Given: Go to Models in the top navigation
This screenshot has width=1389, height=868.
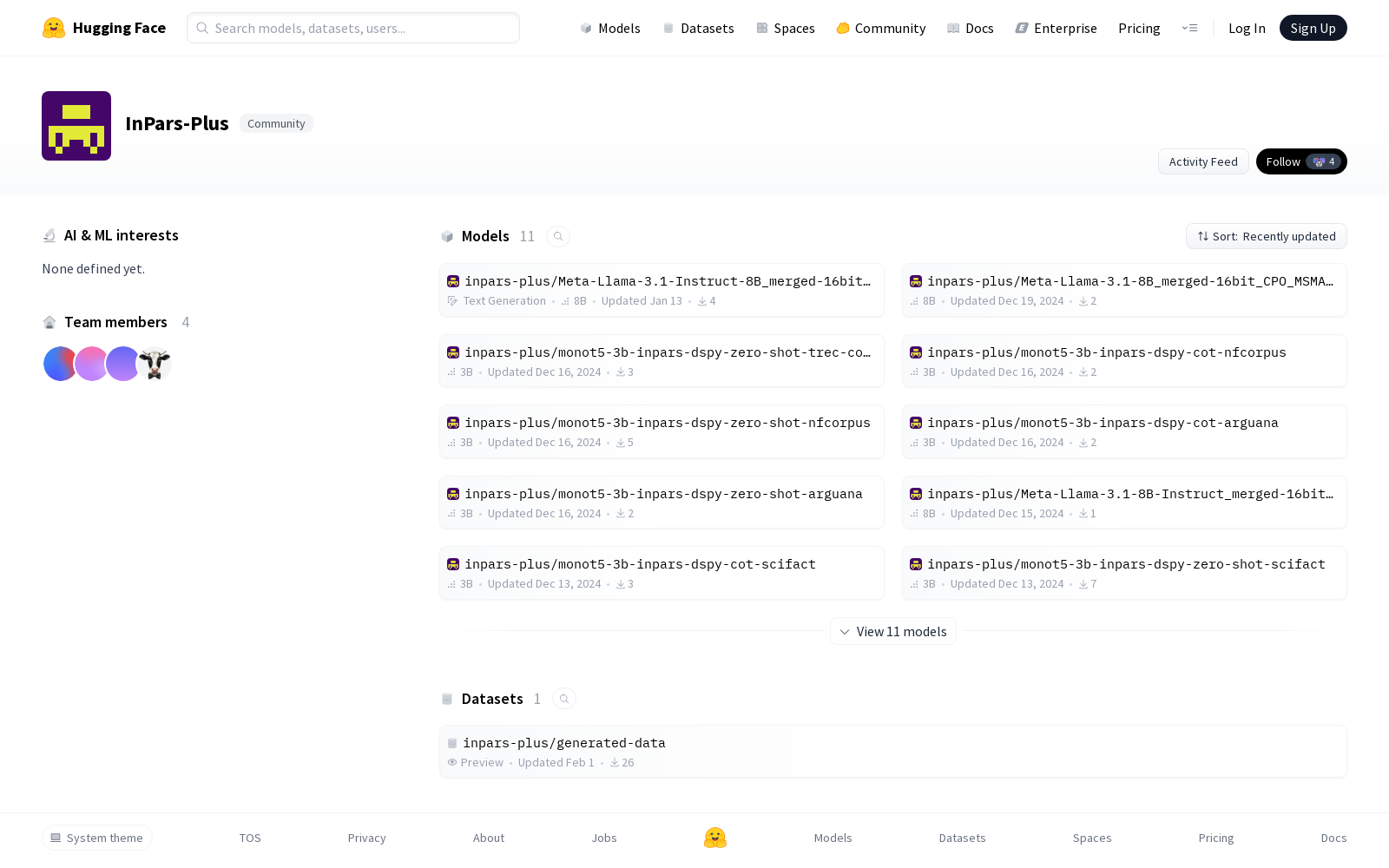Looking at the screenshot, I should click(x=610, y=28).
